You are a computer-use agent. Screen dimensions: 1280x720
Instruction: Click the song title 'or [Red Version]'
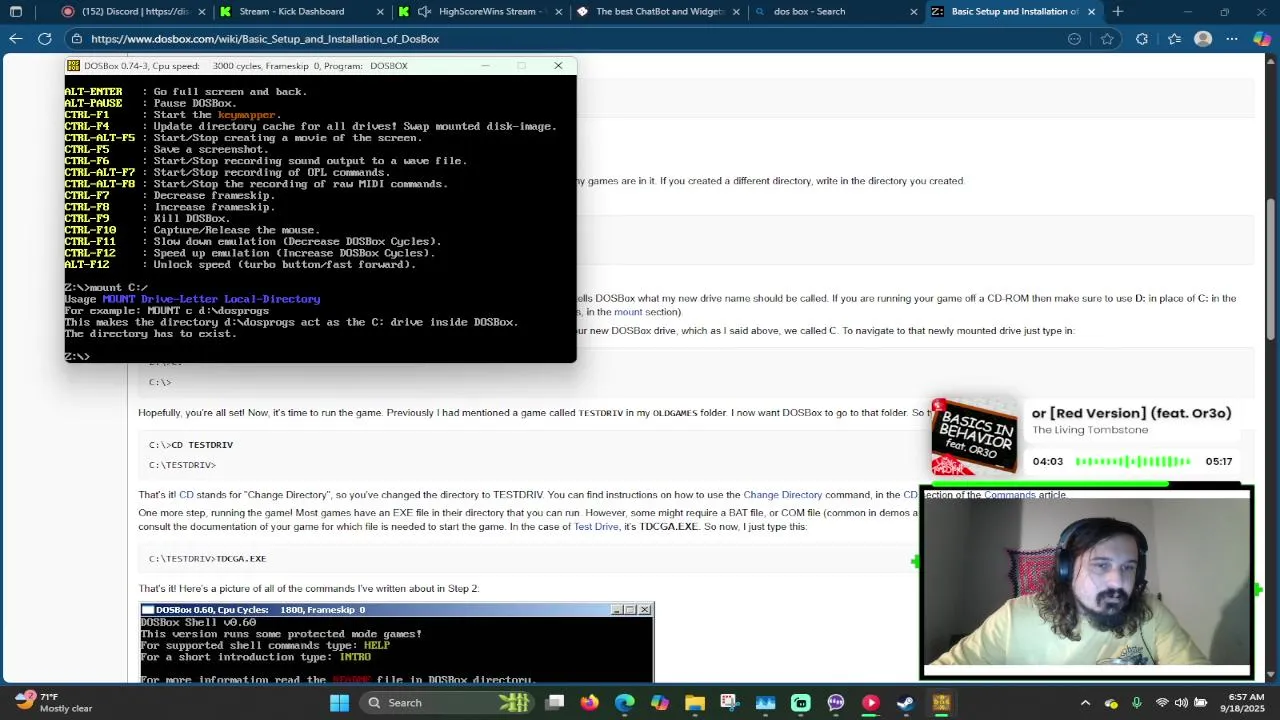click(1131, 413)
